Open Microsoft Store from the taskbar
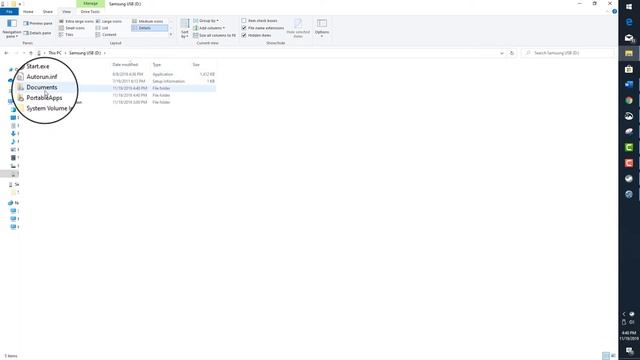The width and height of the screenshot is (640, 360). click(x=629, y=69)
